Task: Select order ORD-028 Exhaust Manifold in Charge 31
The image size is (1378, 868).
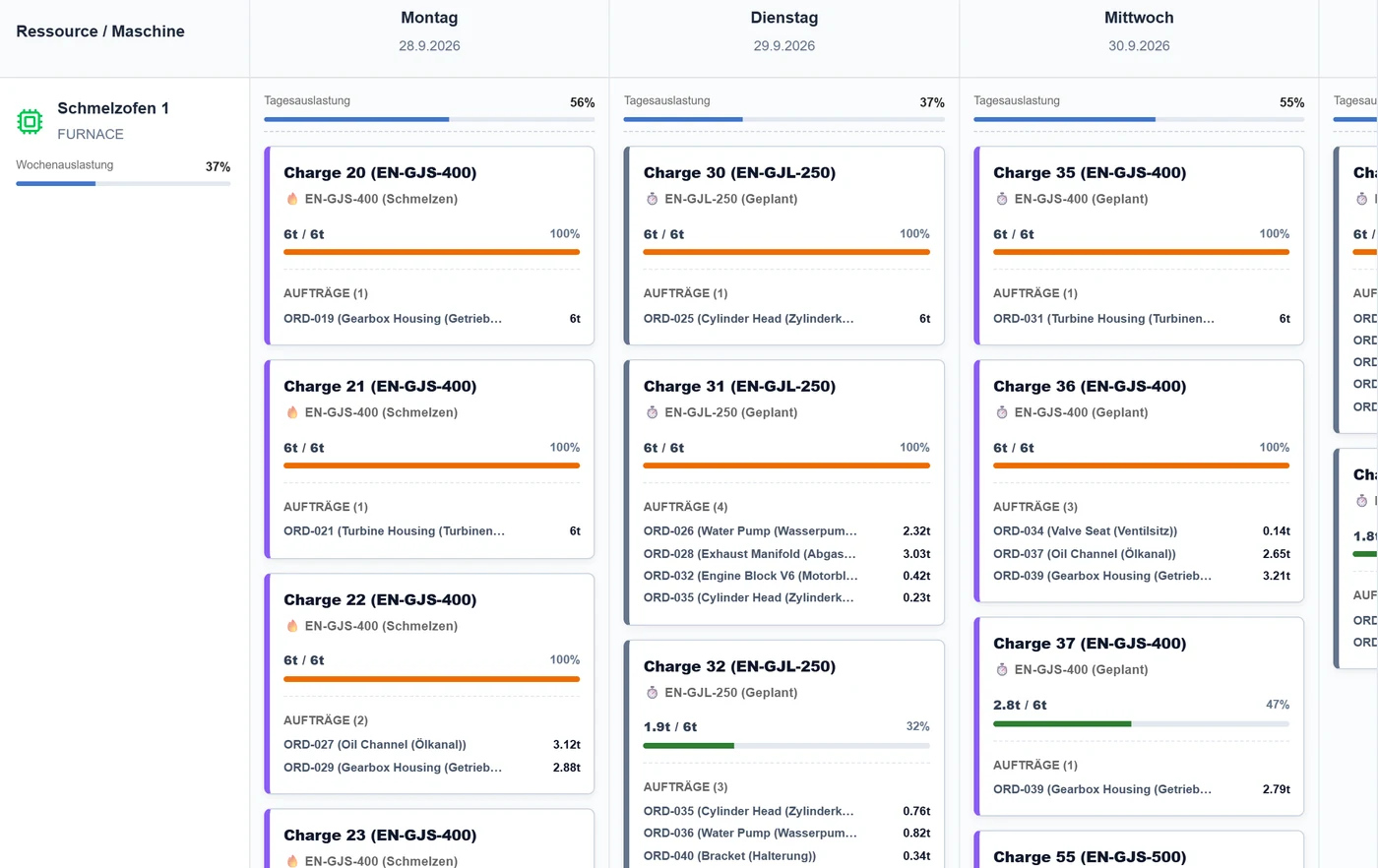Action: pos(786,554)
